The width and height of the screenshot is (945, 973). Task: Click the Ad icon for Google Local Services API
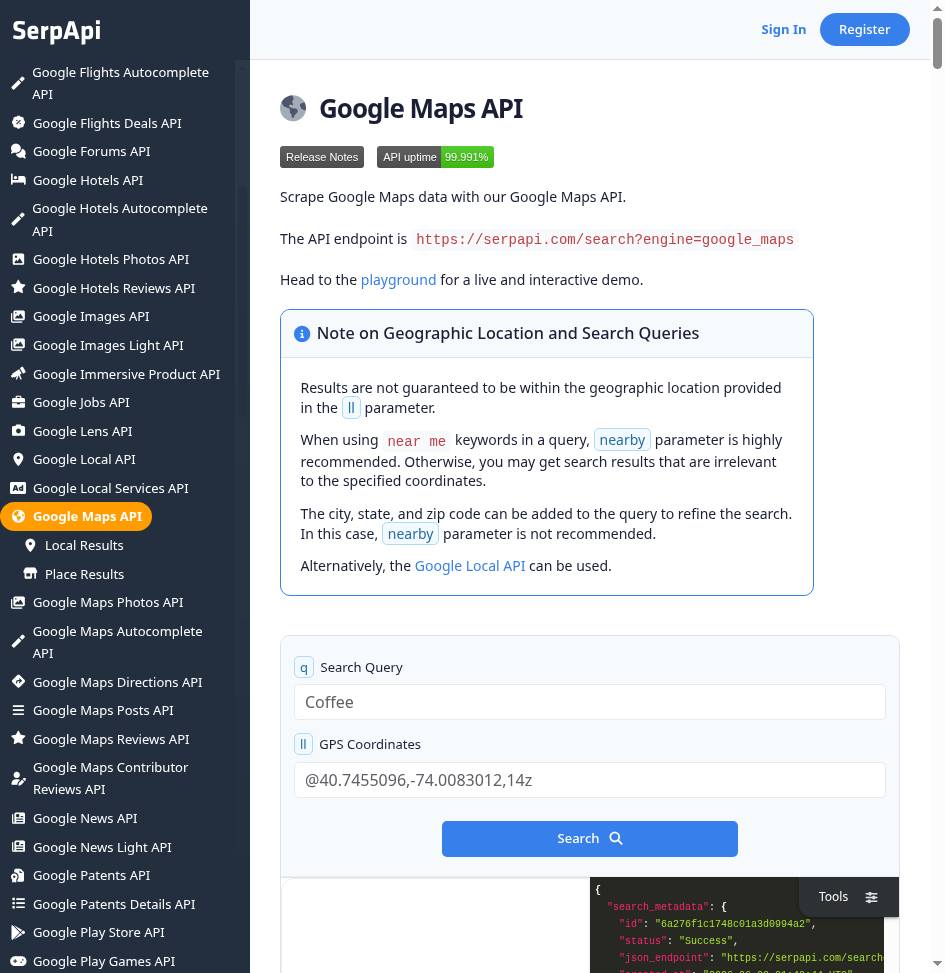[19, 488]
